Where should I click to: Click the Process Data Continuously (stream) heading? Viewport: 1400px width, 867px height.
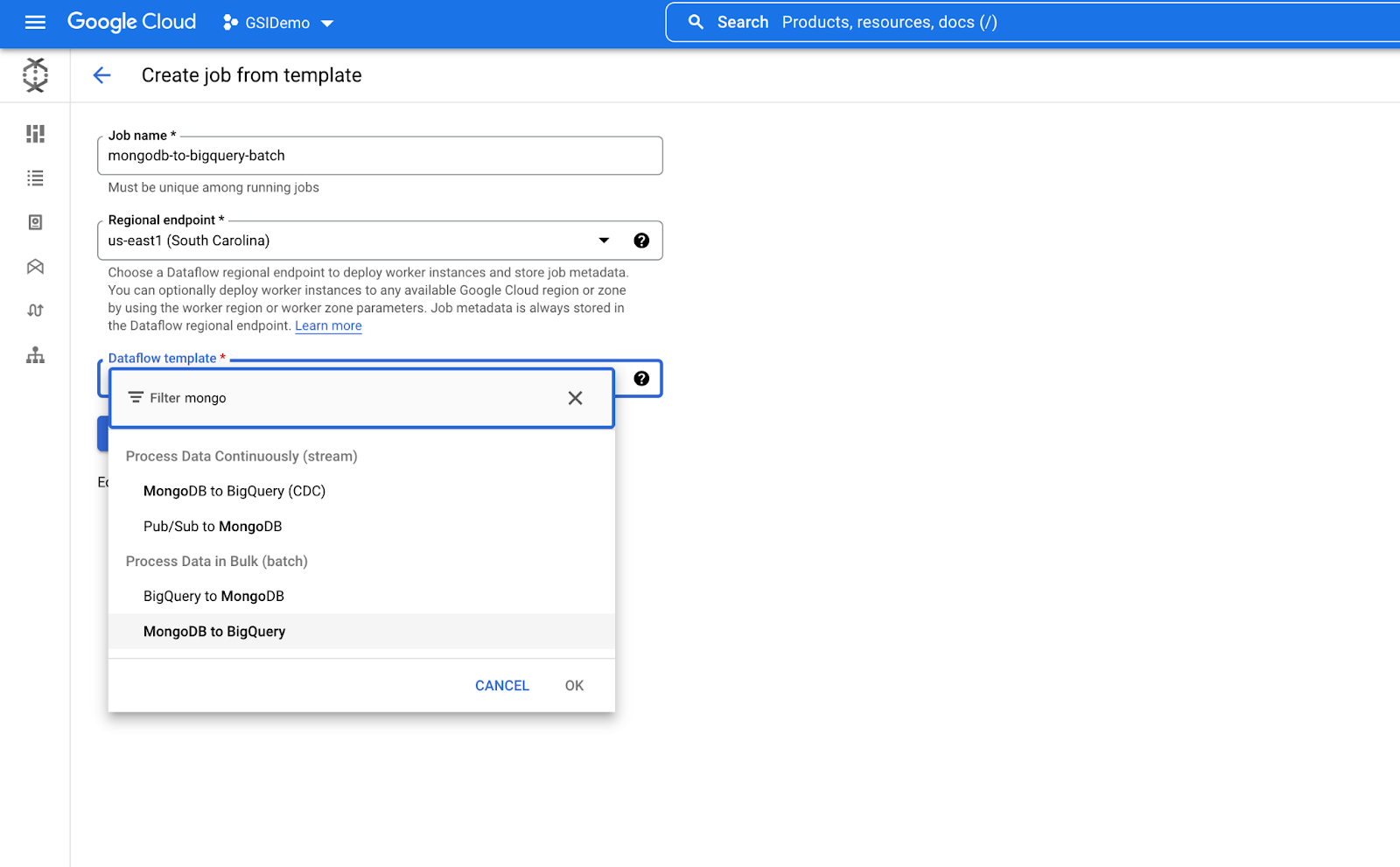[x=241, y=456]
